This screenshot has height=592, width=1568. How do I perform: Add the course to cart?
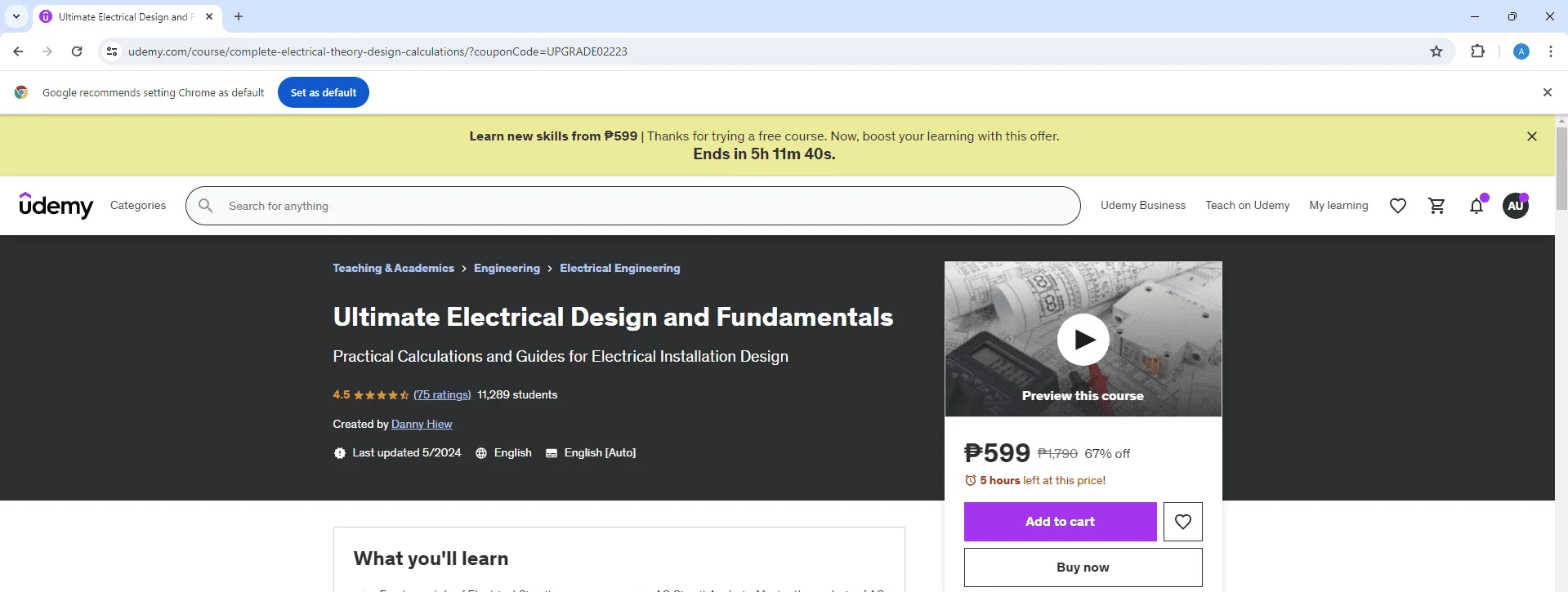1061,522
